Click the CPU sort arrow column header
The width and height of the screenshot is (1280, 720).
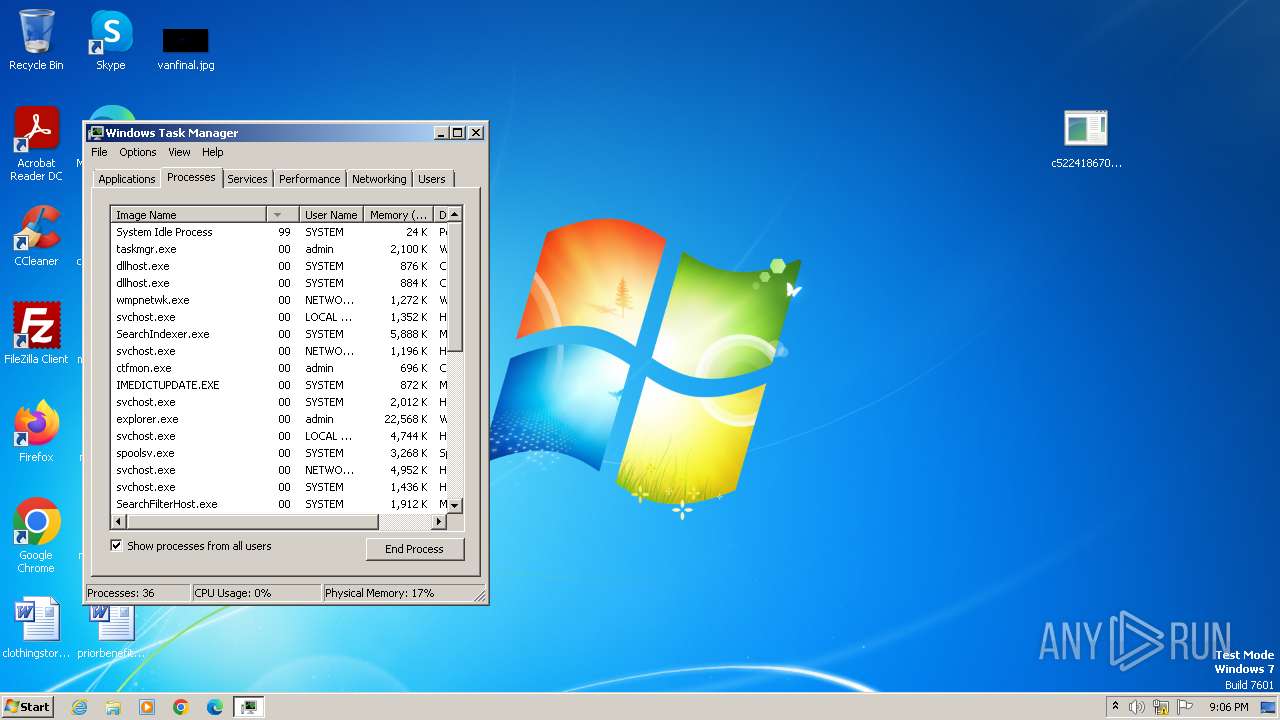[x=282, y=215]
